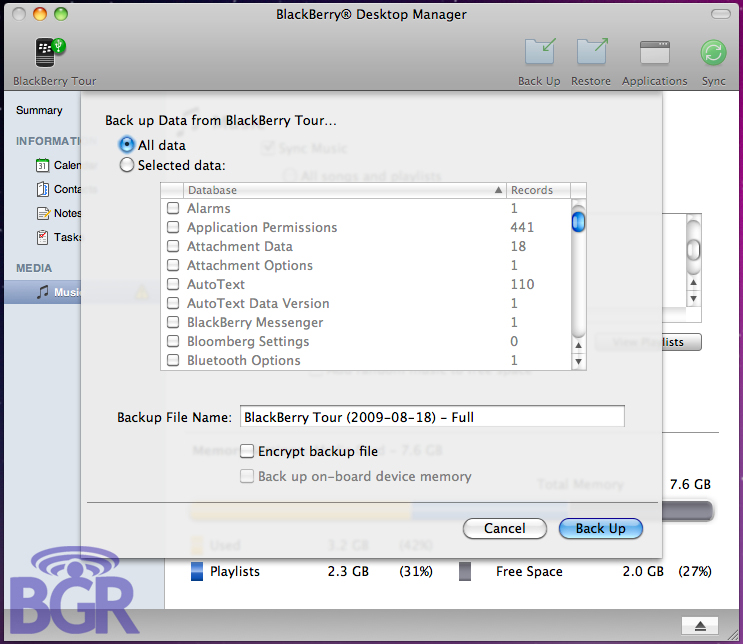Click the blue database list scrollbar thumb
Image resolution: width=743 pixels, height=644 pixels.
coord(578,222)
